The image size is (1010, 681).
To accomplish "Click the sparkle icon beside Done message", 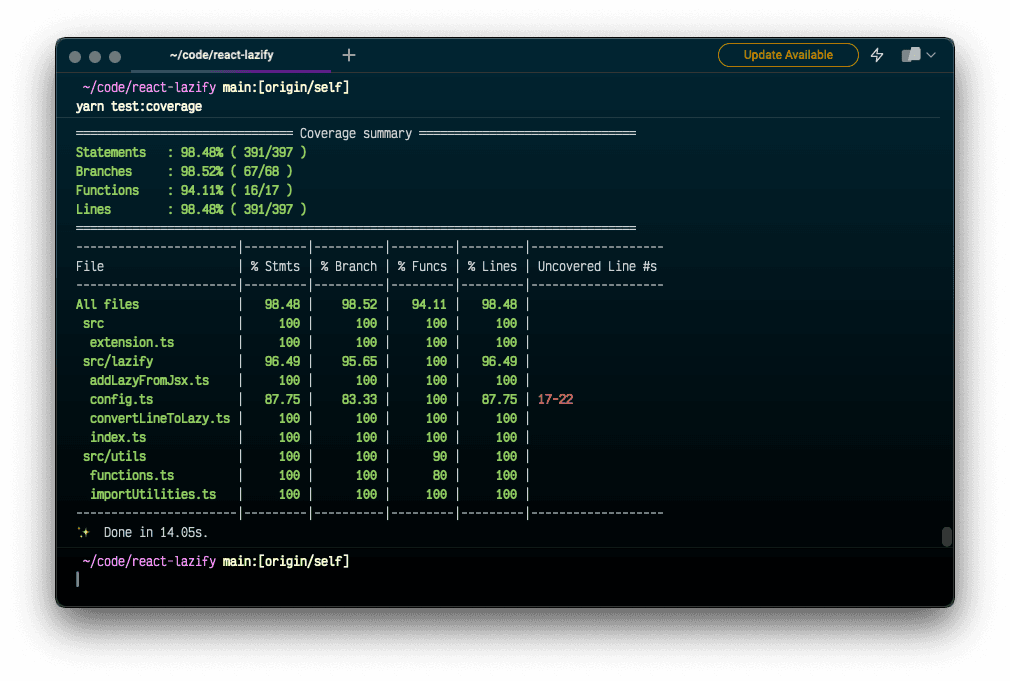I will [84, 533].
